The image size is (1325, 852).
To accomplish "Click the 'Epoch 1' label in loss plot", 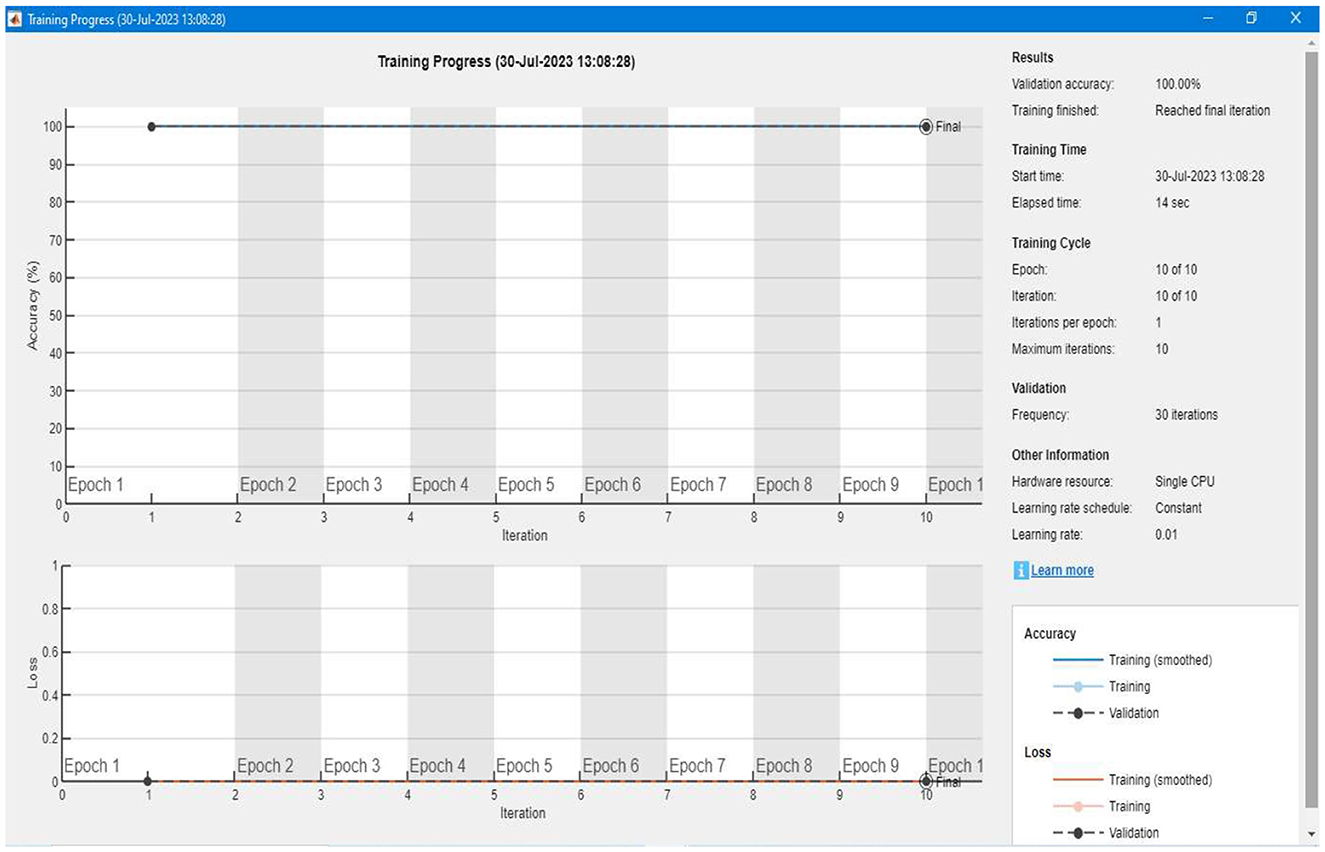I will 92,766.
